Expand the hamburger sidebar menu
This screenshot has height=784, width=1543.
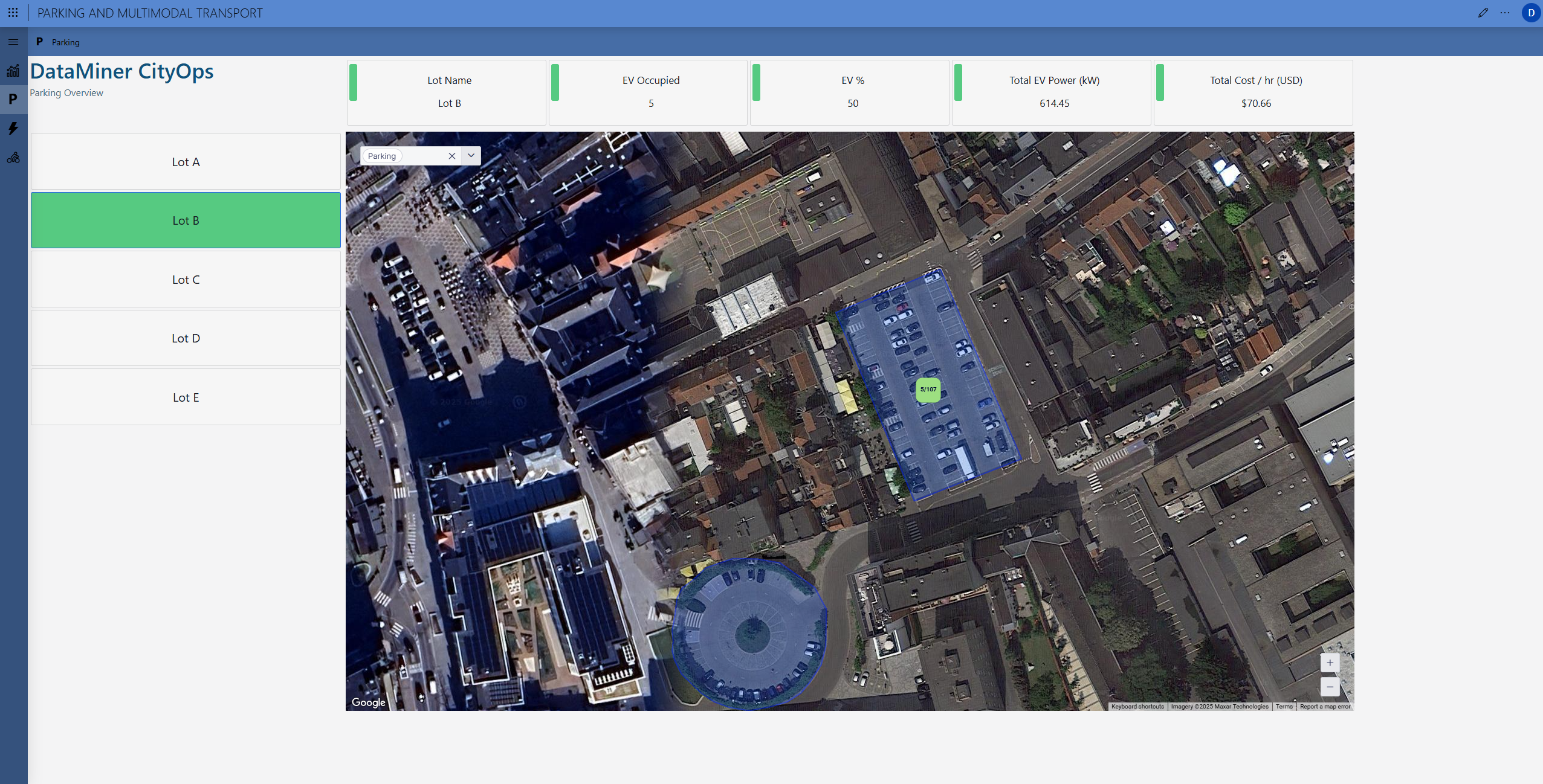pyautogui.click(x=13, y=42)
